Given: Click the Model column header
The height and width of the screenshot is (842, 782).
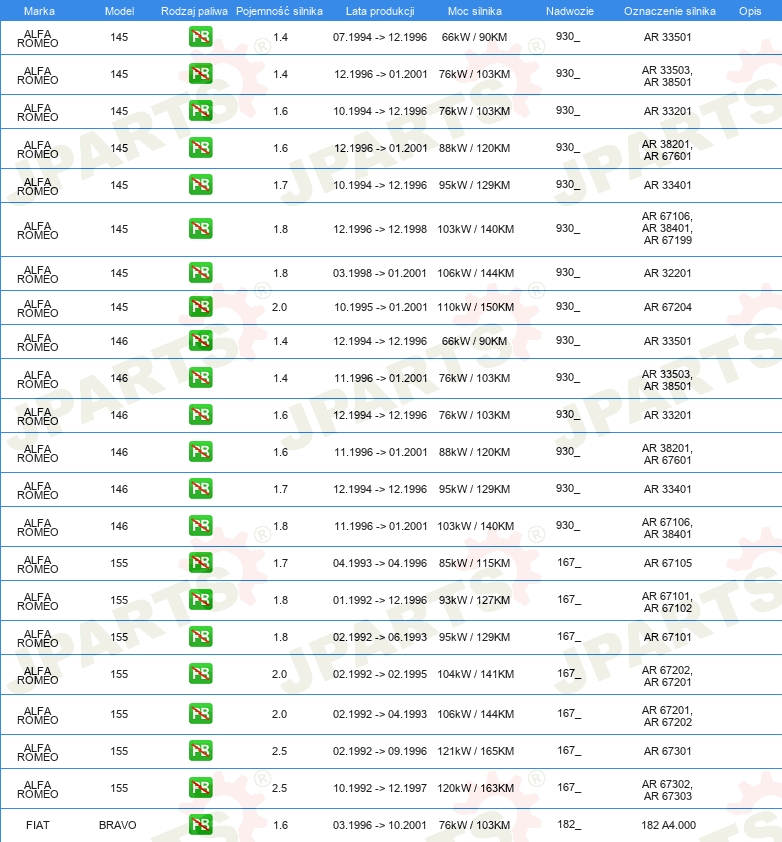Looking at the screenshot, I should 119,11.
